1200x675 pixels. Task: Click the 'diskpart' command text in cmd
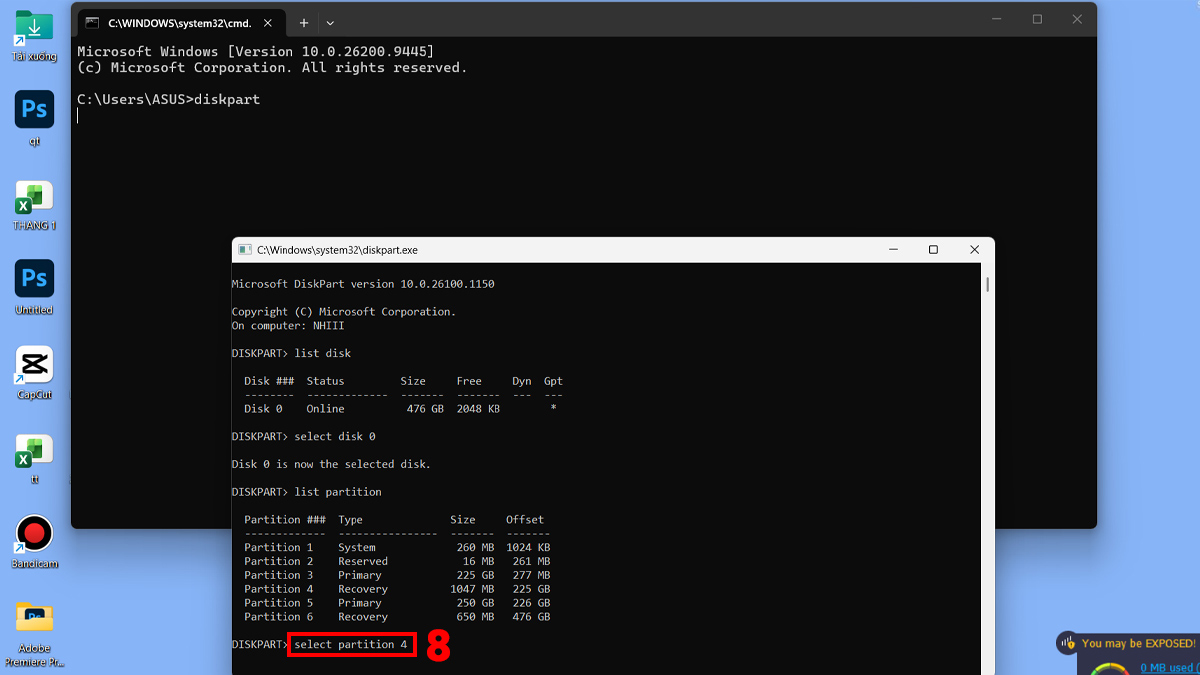[x=227, y=99]
